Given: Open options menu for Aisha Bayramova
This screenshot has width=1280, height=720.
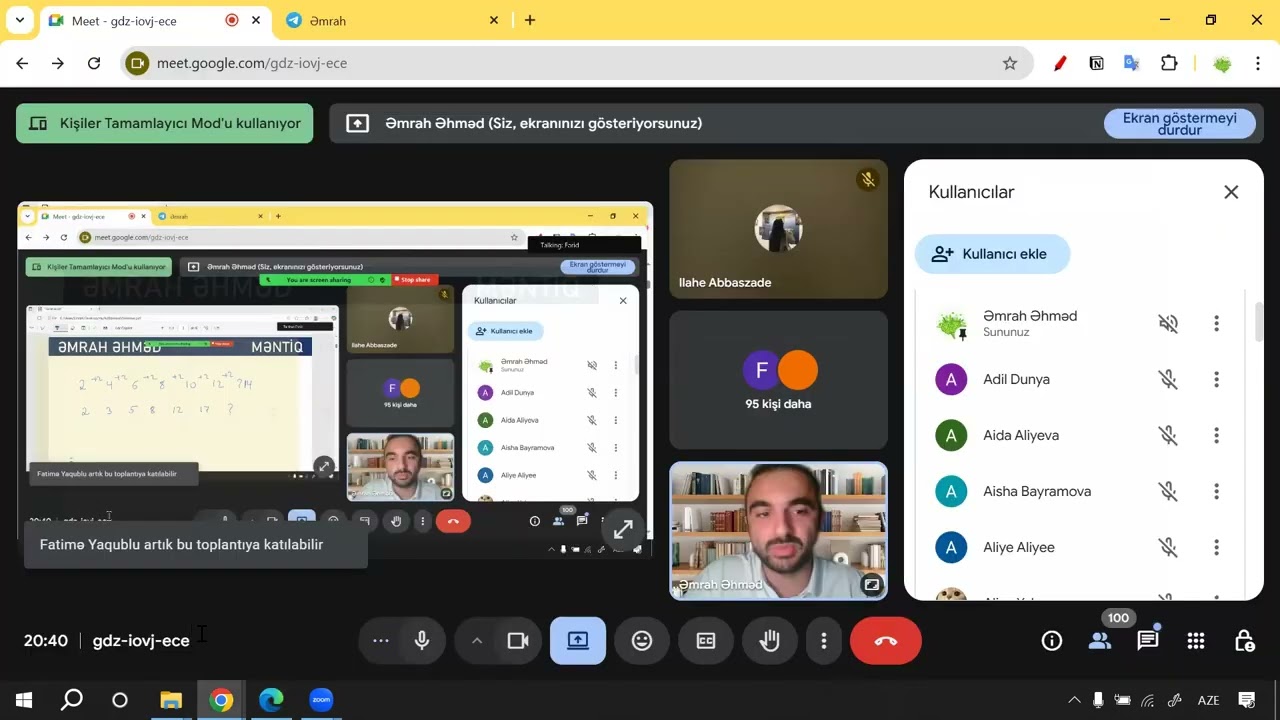Looking at the screenshot, I should point(1216,491).
